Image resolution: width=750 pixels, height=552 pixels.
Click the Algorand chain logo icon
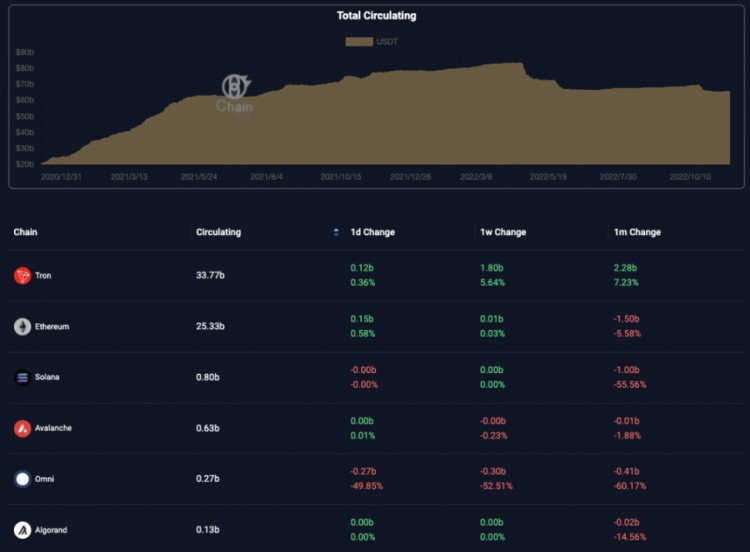point(22,530)
